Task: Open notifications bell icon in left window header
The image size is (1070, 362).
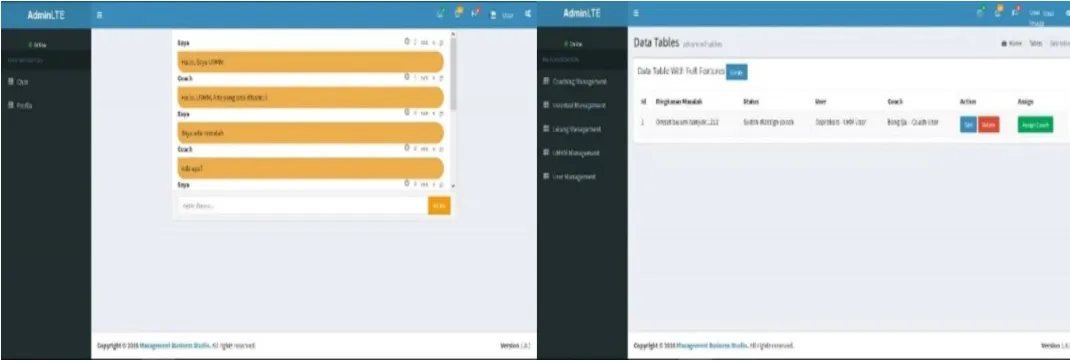Action: click(459, 13)
